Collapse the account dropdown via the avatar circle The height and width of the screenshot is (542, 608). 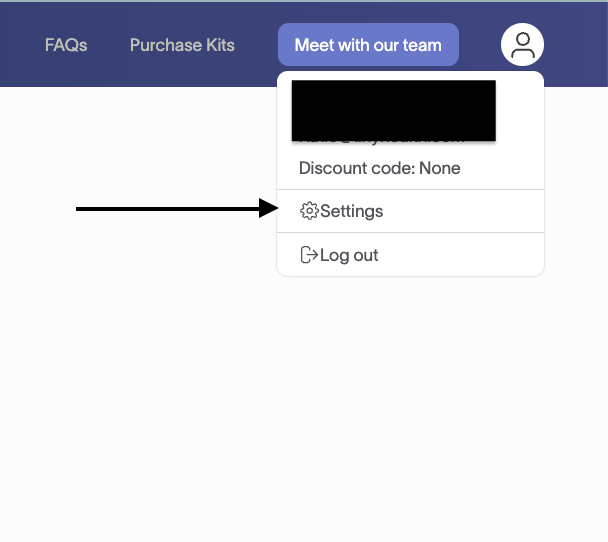click(522, 45)
